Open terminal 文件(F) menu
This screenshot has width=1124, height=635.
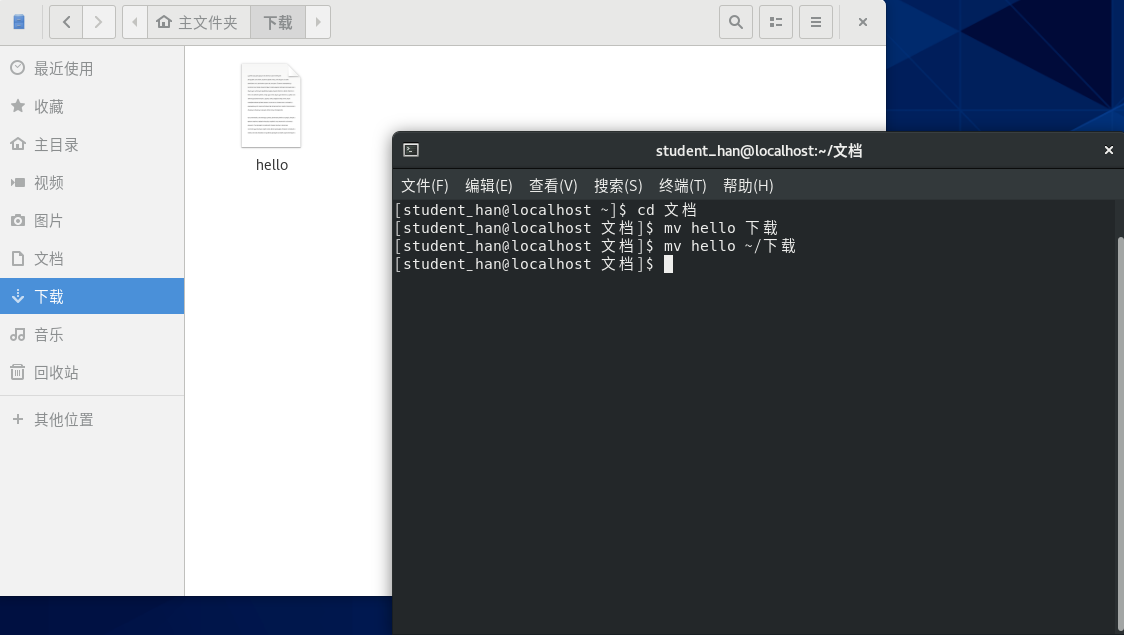424,186
